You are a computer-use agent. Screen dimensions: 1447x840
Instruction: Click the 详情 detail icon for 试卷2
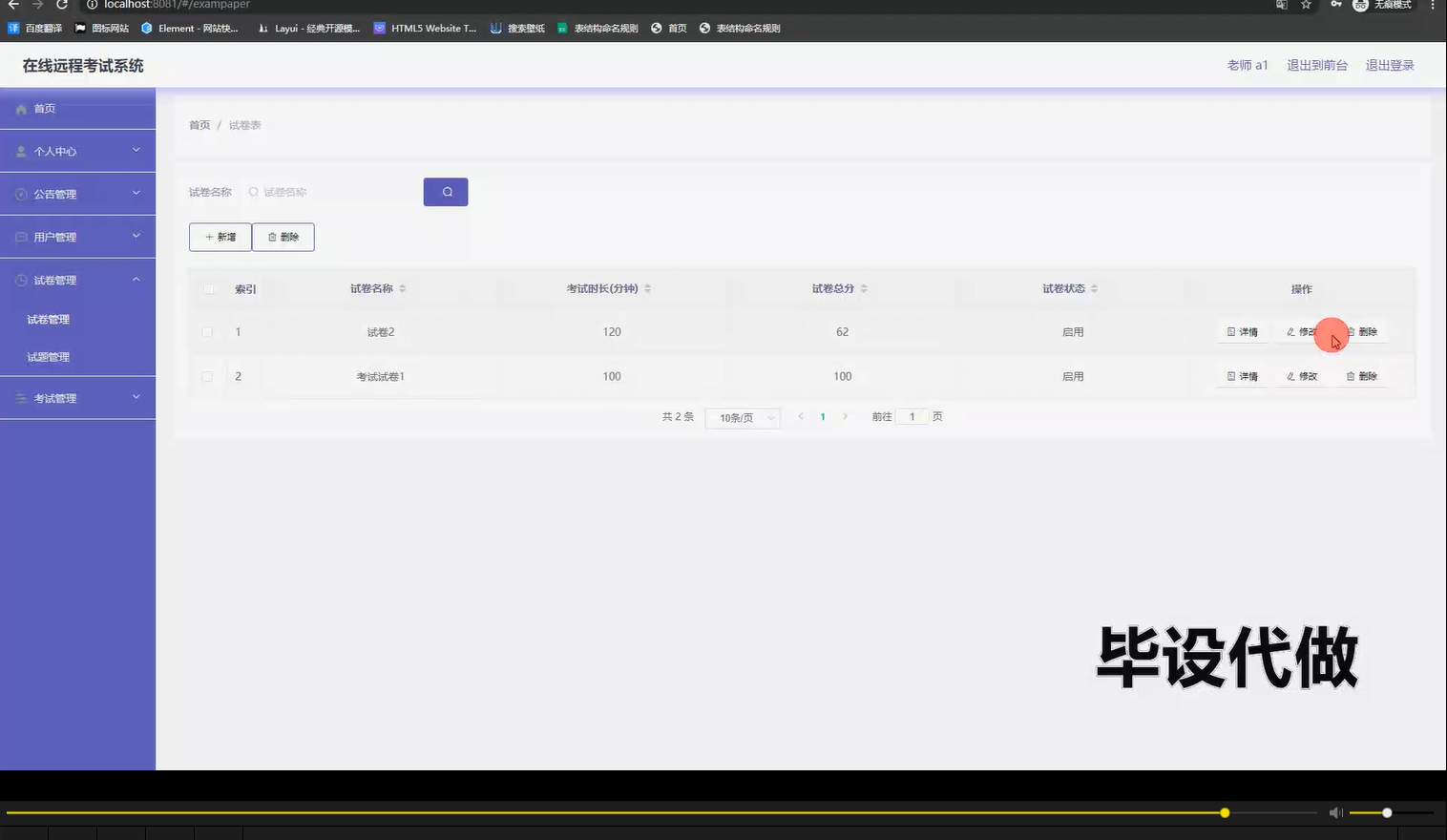[x=1230, y=331]
